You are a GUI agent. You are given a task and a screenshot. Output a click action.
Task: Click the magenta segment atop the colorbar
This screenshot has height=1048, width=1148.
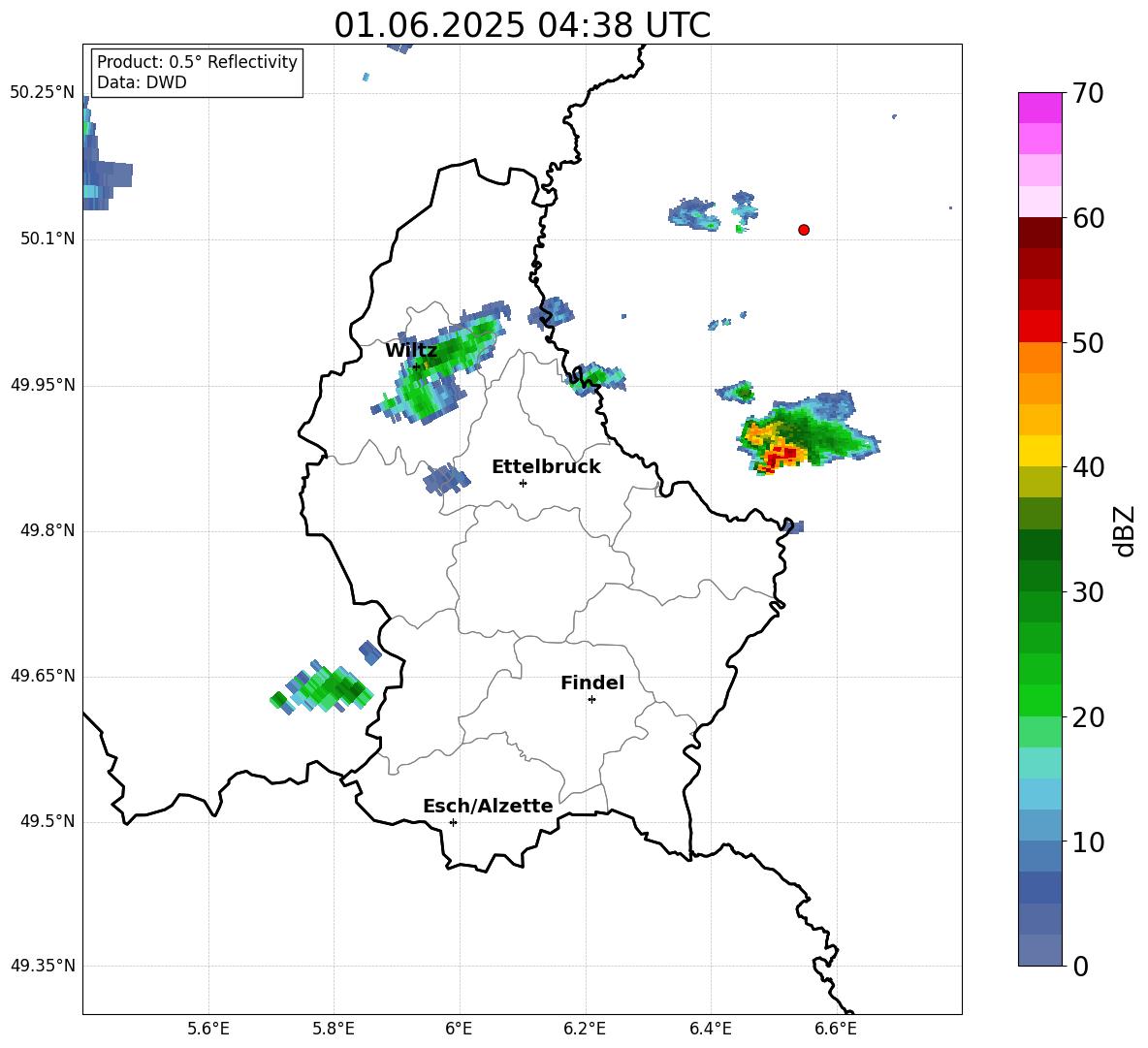click(x=1040, y=108)
